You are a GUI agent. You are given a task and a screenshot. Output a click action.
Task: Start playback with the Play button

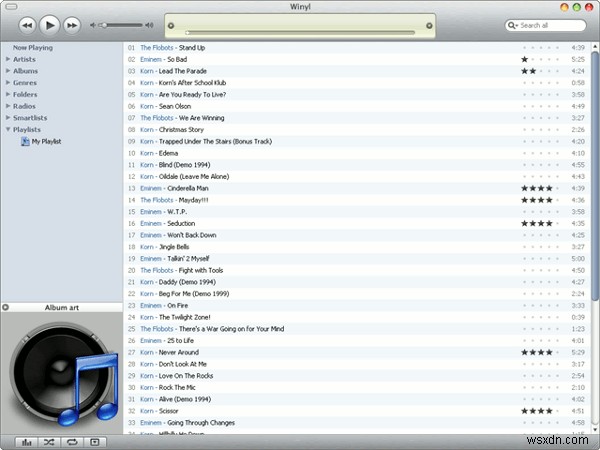coord(50,25)
